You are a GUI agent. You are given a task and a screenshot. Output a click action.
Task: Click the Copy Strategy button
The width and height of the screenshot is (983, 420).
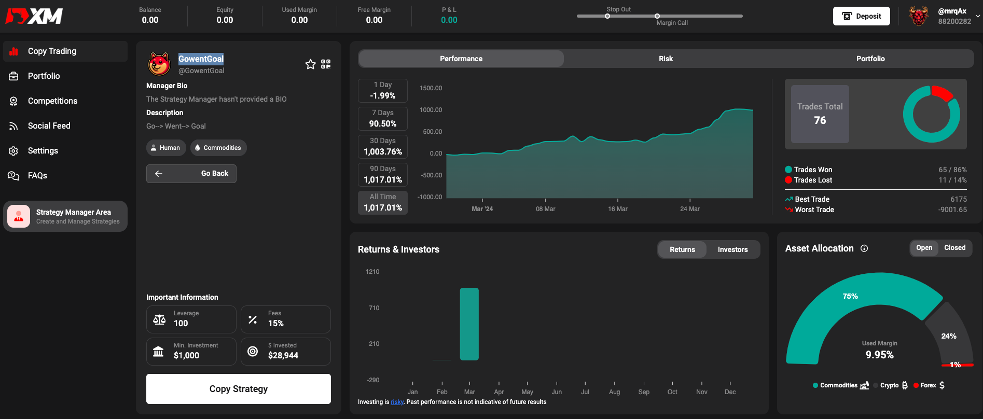tap(238, 389)
